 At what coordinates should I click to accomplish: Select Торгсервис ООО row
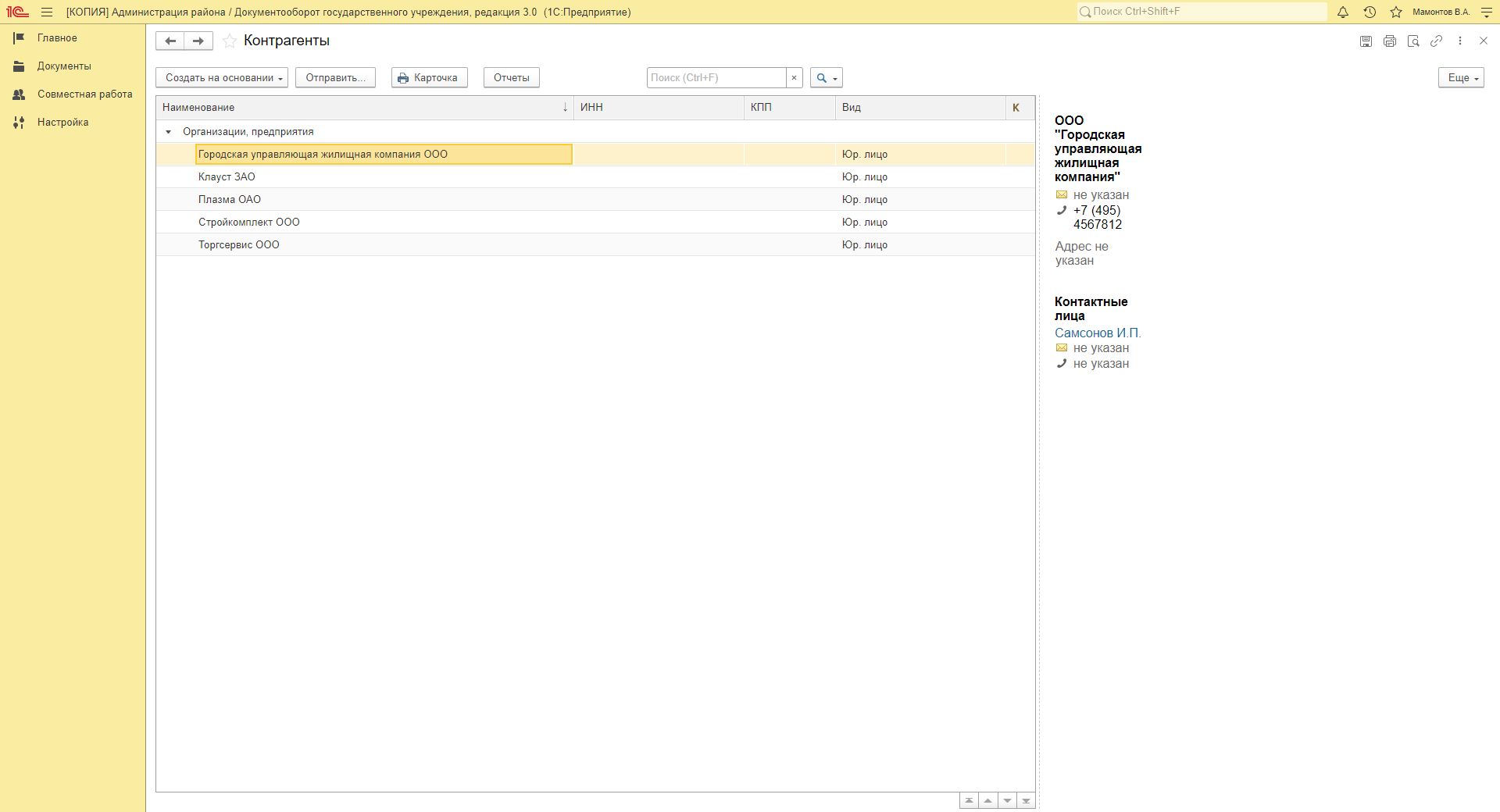595,245
